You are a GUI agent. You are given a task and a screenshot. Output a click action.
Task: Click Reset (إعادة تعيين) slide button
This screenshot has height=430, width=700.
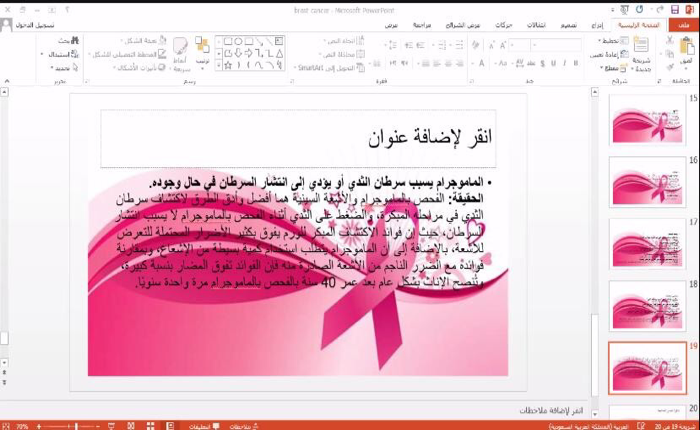coord(608,54)
